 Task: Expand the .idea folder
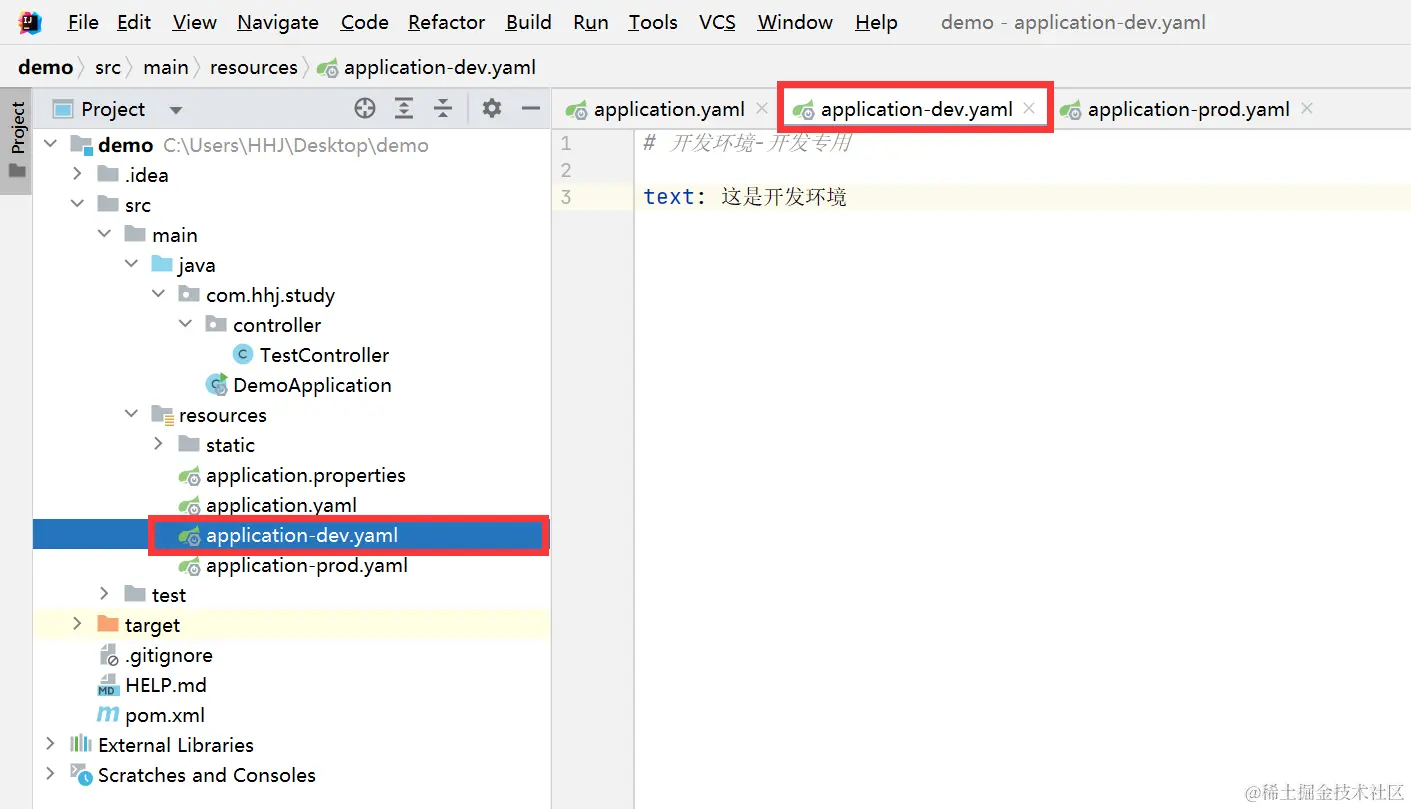click(77, 174)
